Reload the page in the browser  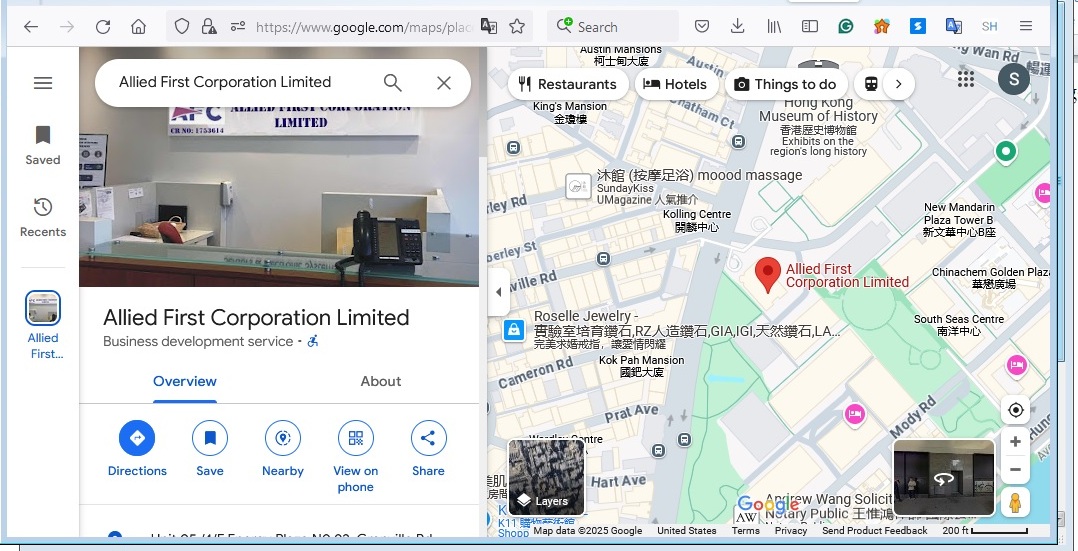point(103,27)
